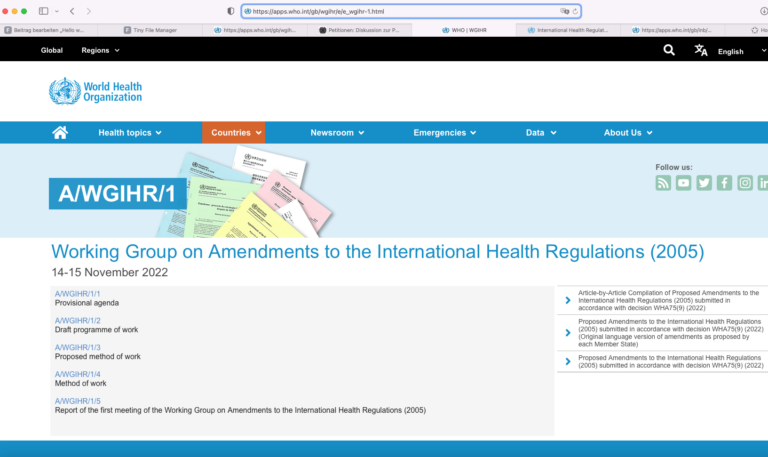This screenshot has width=768, height=457.
Task: Switch to the Tiny File Manager tab
Action: point(150,30)
